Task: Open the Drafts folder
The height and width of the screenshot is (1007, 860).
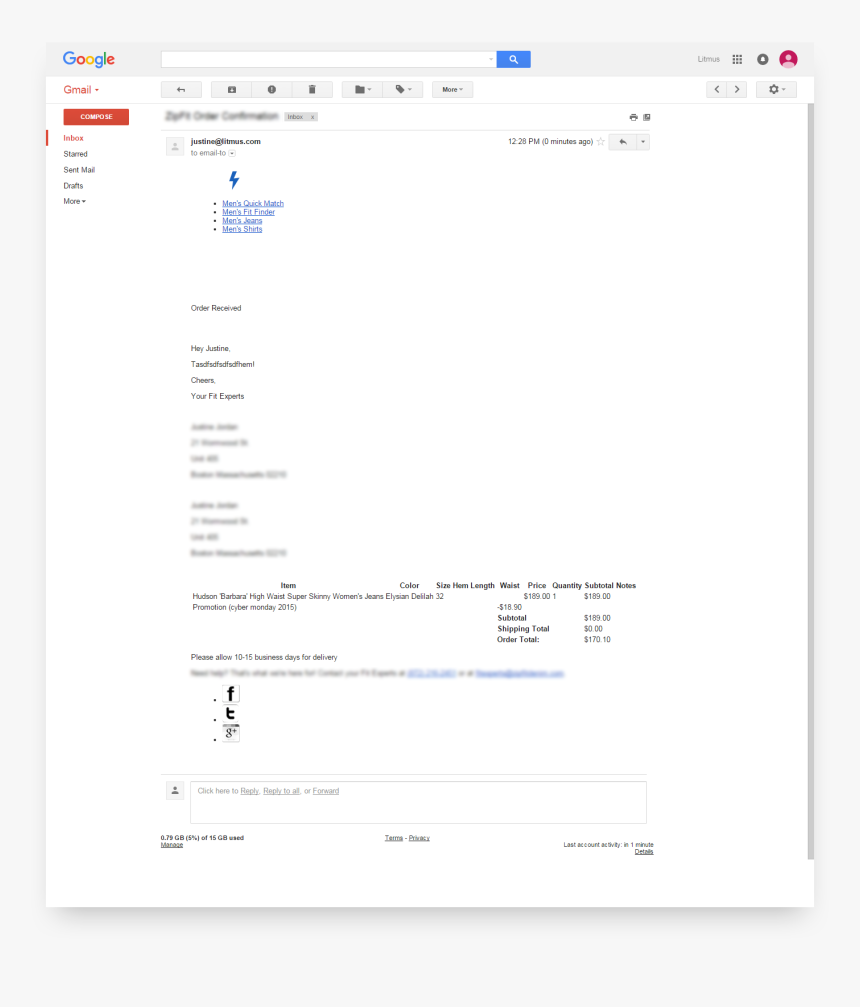Action: click(73, 186)
